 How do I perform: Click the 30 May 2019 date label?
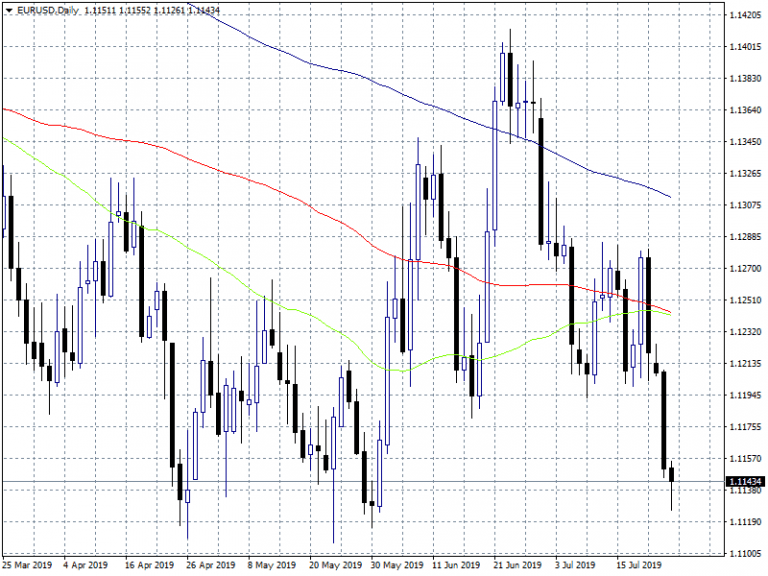[x=397, y=565]
